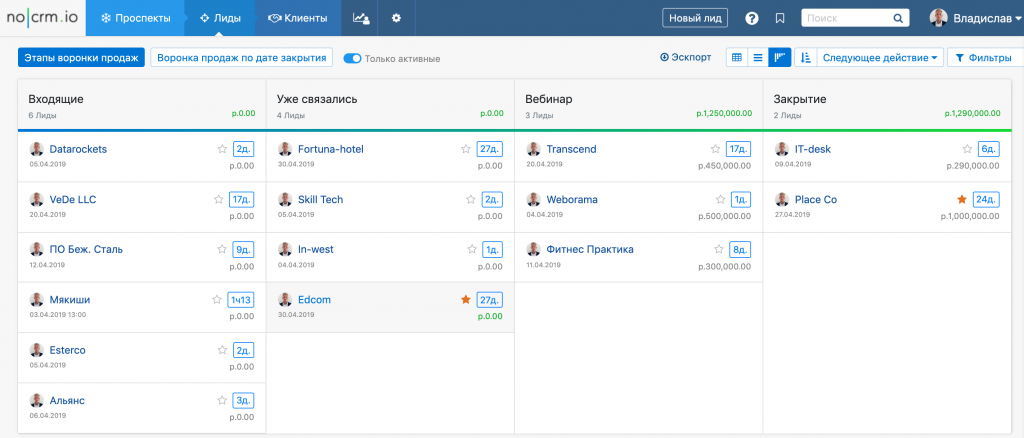Open the bookmark icon in top bar

click(780, 18)
